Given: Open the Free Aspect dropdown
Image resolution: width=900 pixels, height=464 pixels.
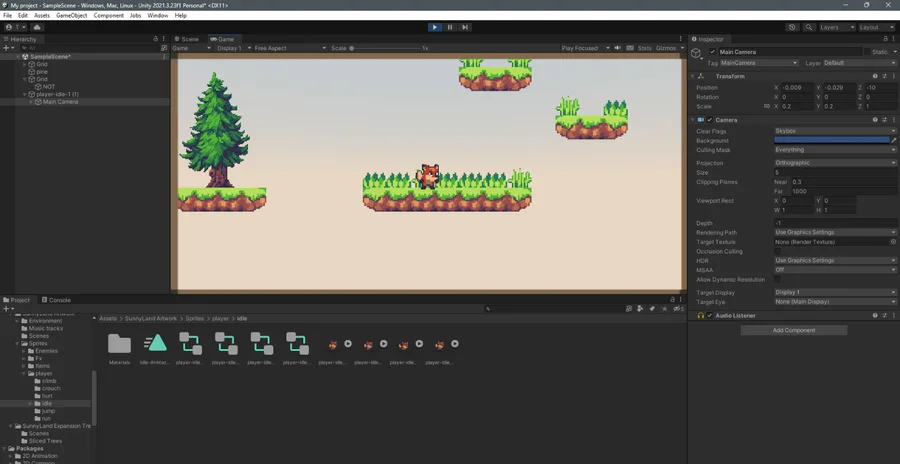Looking at the screenshot, I should 290,48.
